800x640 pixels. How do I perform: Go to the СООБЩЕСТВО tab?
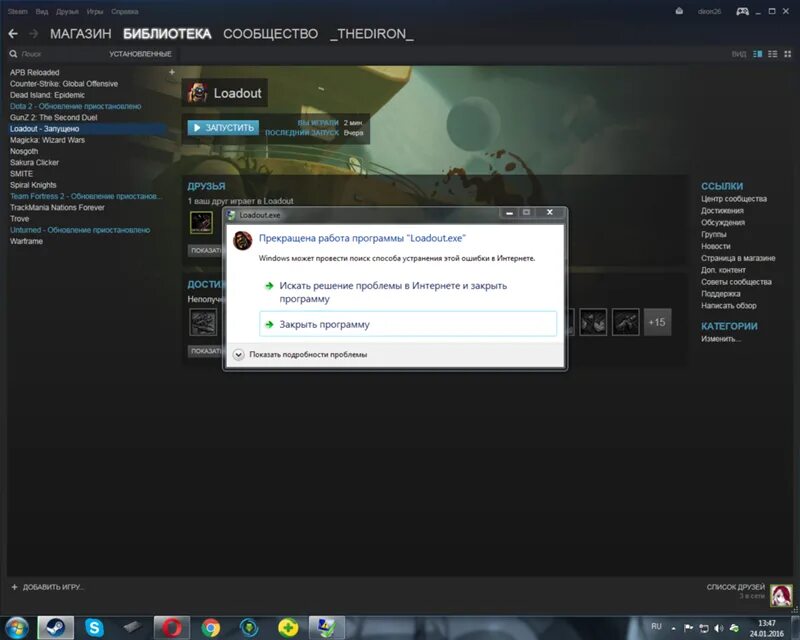point(270,34)
